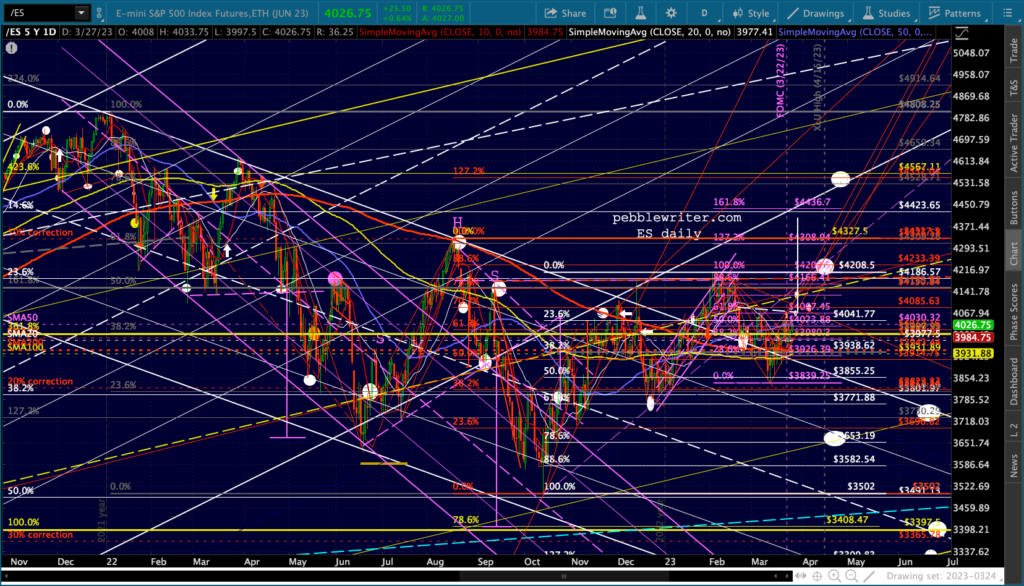Image resolution: width=1024 pixels, height=586 pixels.
Task: Switch to the Trade side tab
Action: coord(1014,50)
